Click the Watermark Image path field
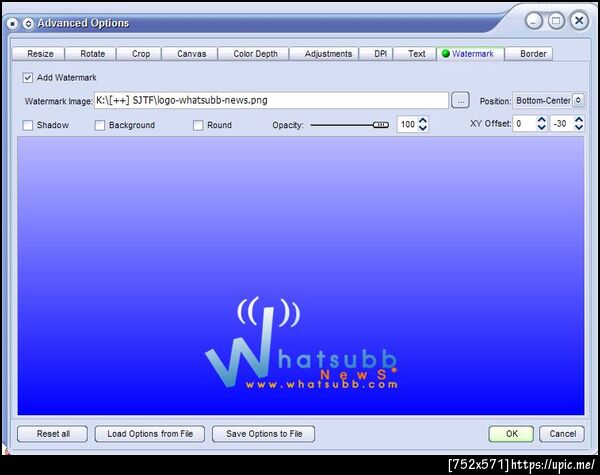 271,100
